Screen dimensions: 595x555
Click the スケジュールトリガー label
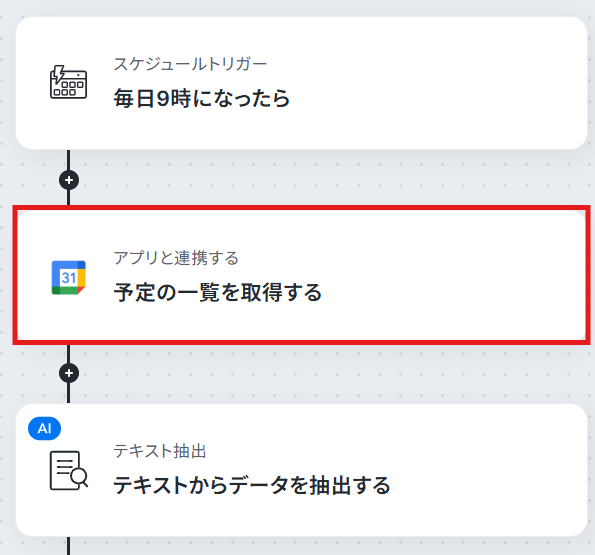click(190, 64)
